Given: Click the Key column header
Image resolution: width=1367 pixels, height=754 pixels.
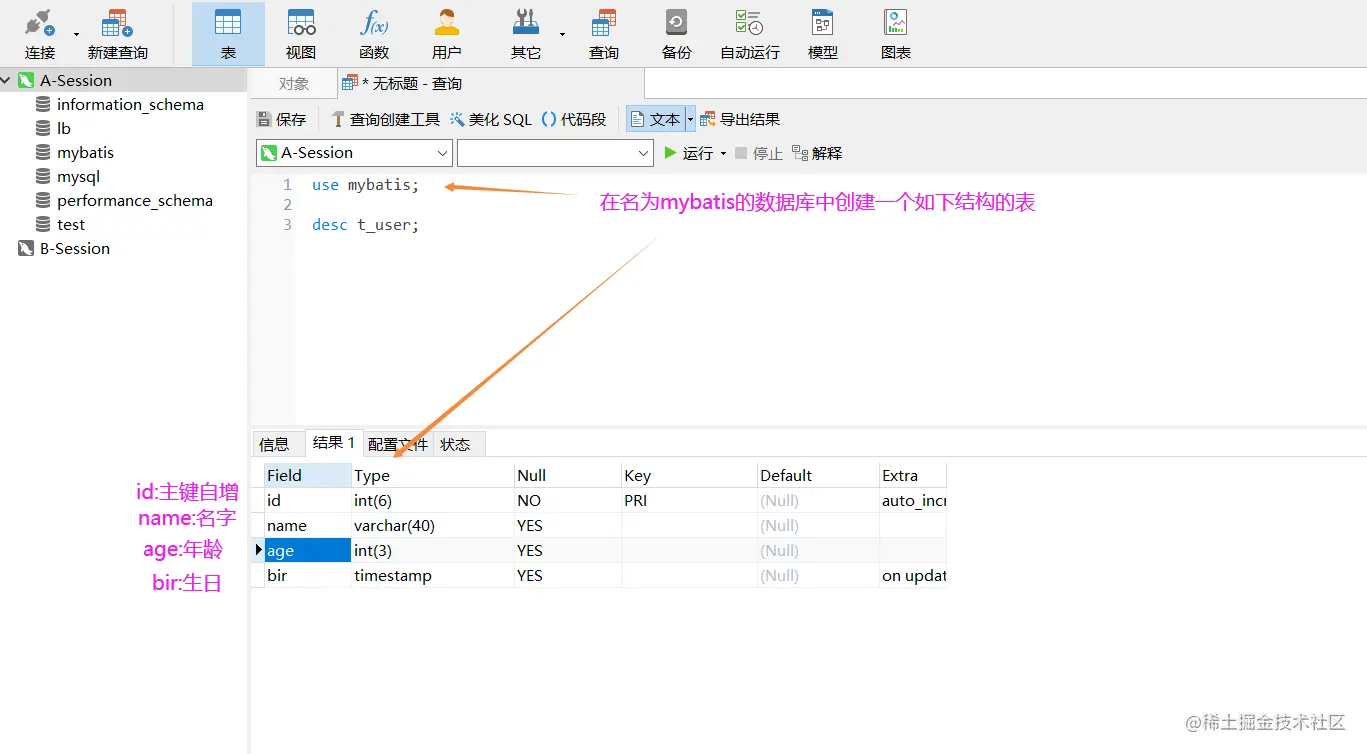Looking at the screenshot, I should pyautogui.click(x=689, y=475).
